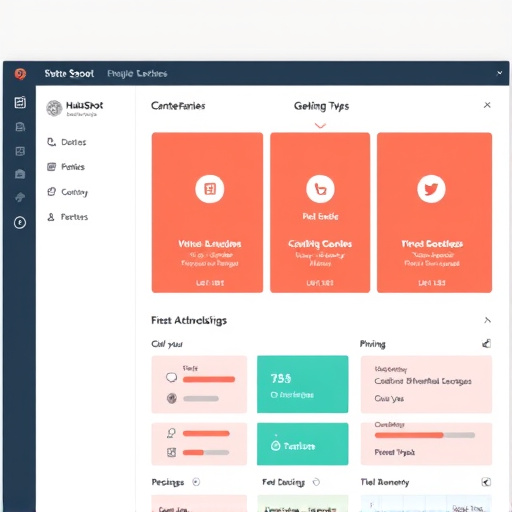Click the refresh icon next to Fel Cading

316,482
